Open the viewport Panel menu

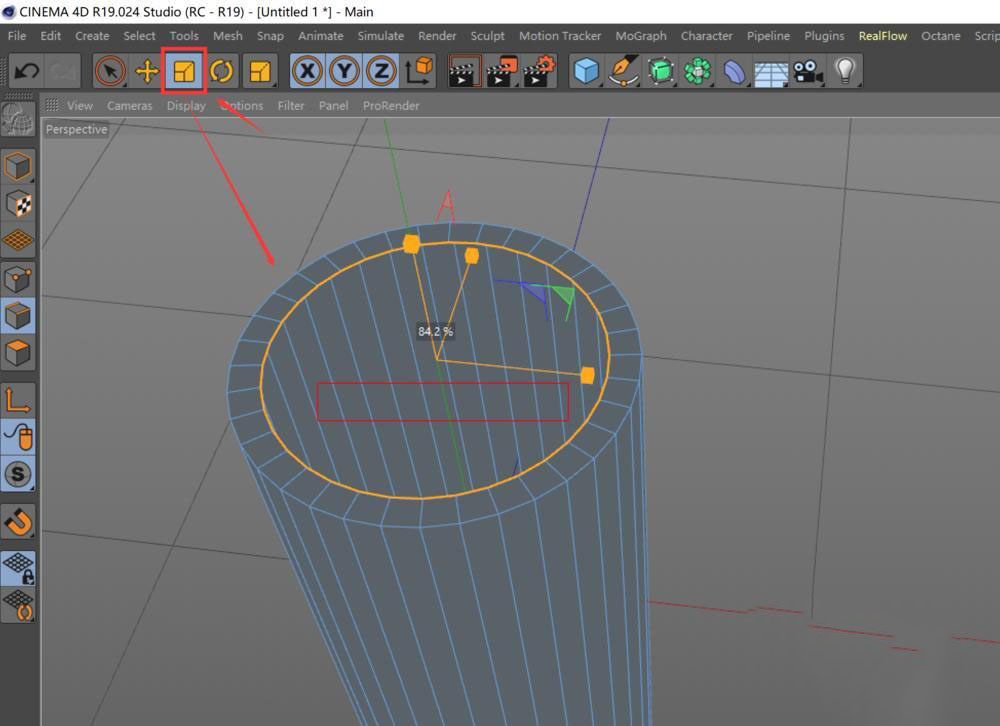click(334, 106)
